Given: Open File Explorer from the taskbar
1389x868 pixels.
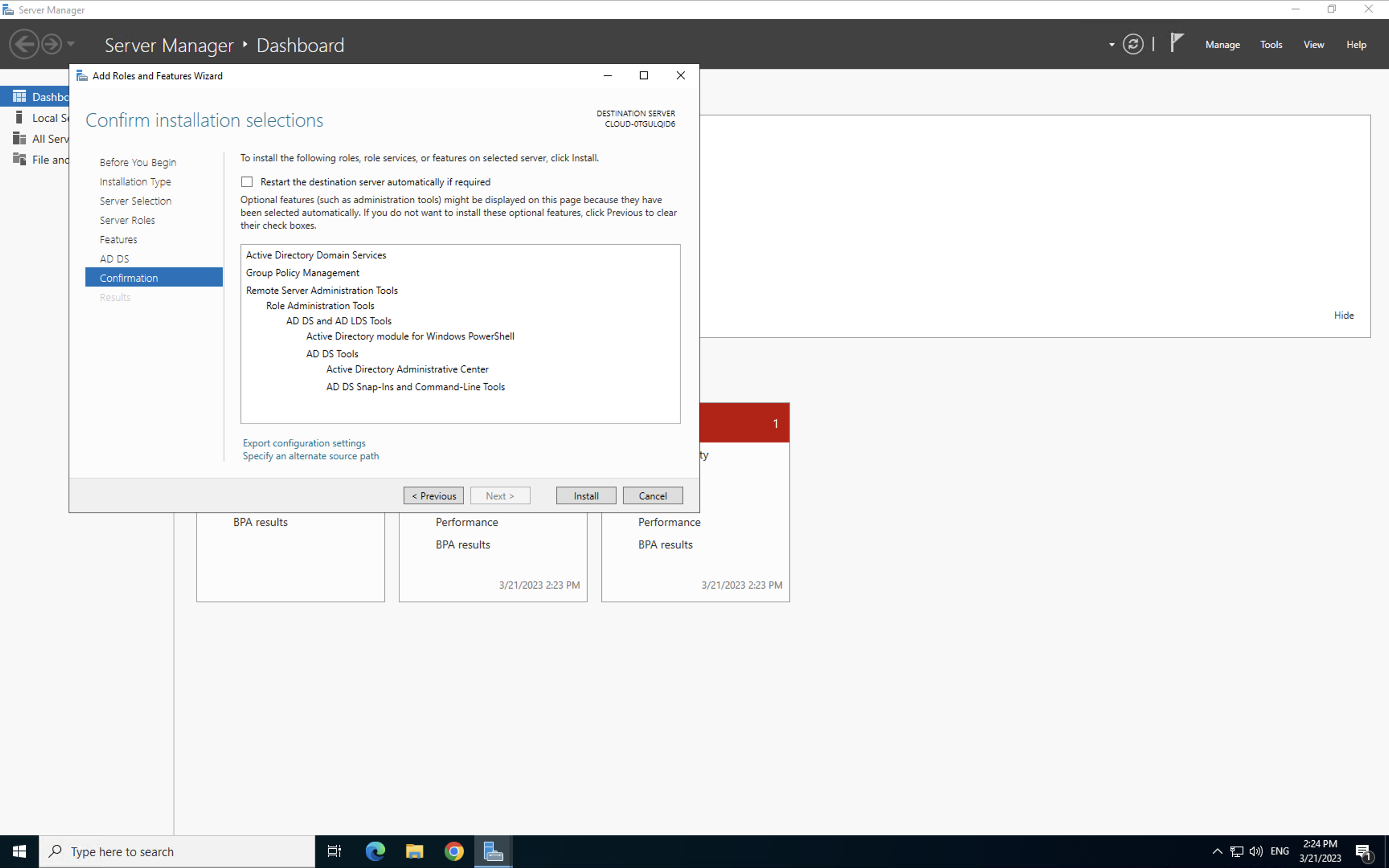Looking at the screenshot, I should [x=414, y=851].
